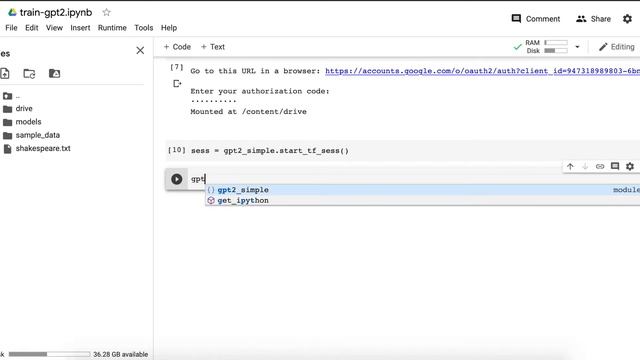640x360 pixels.
Task: Open the Edit menu
Action: 31,28
